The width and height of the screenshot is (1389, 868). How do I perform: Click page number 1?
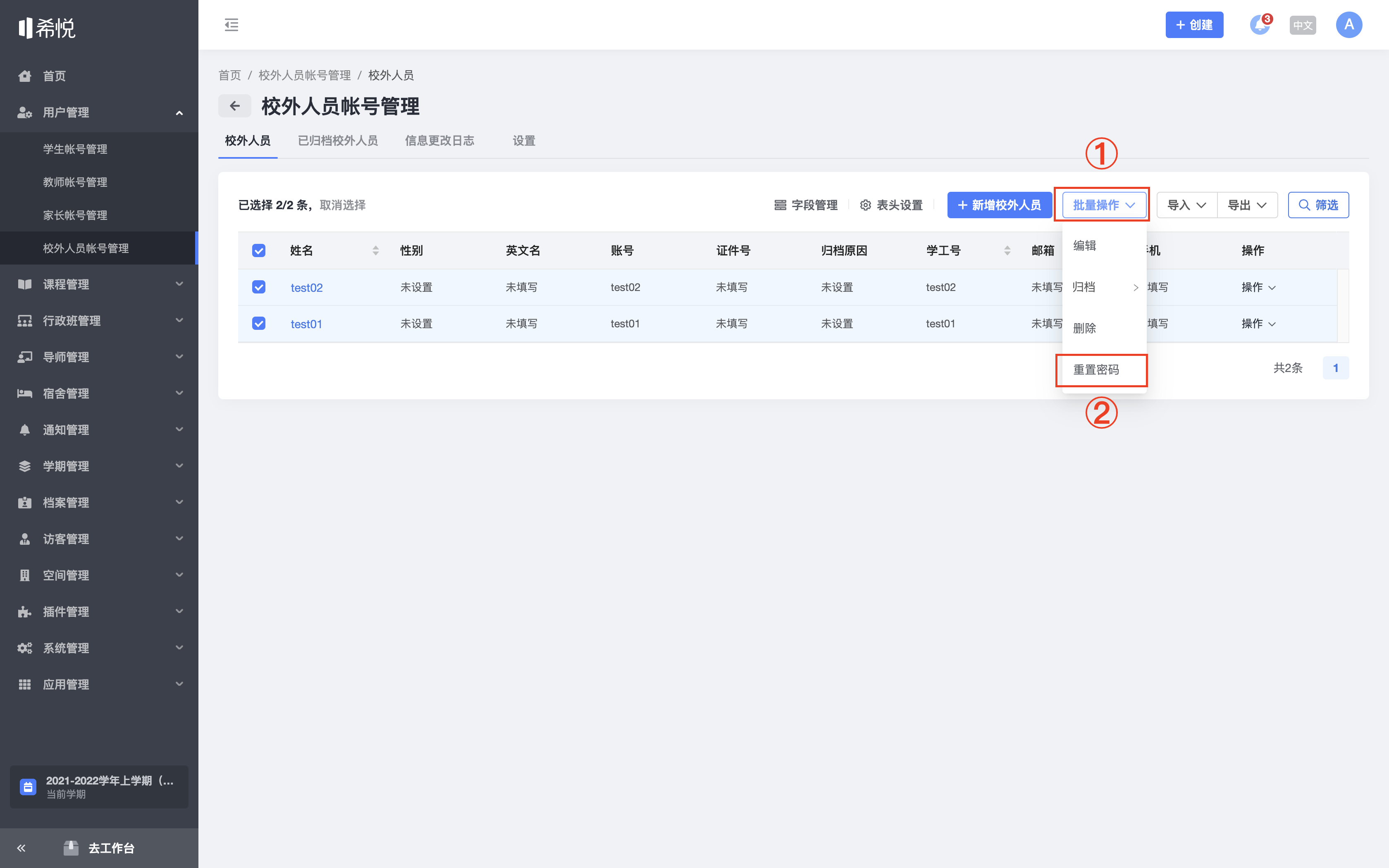[x=1336, y=368]
